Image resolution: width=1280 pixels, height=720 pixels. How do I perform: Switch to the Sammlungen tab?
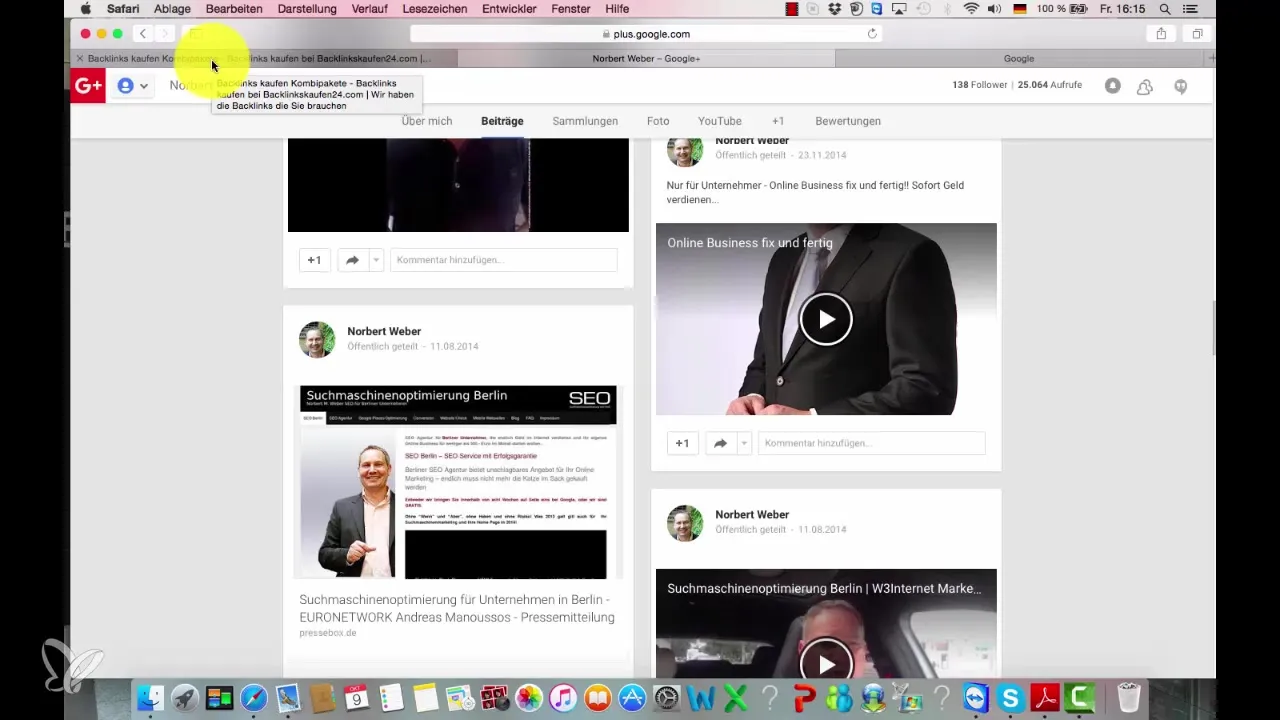pyautogui.click(x=585, y=121)
